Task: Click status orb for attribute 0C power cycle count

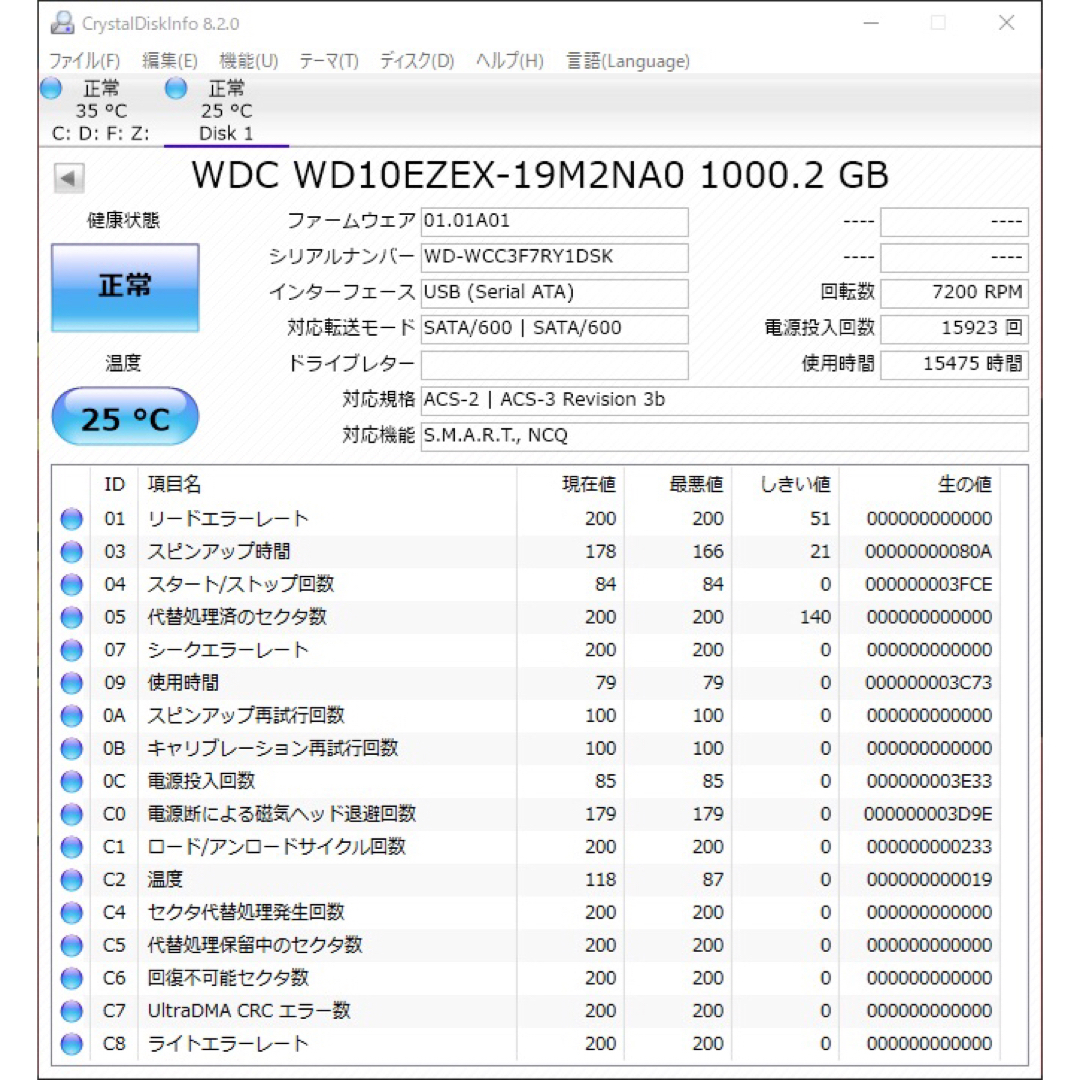Action: [72, 782]
